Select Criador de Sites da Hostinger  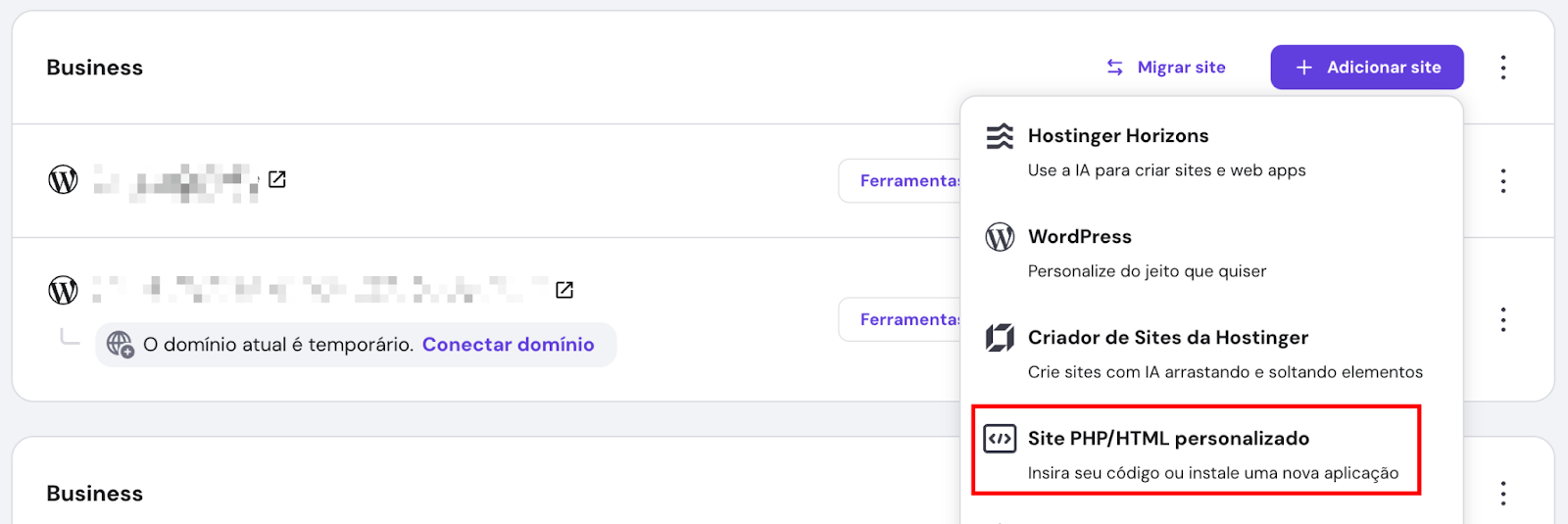coord(1168,338)
